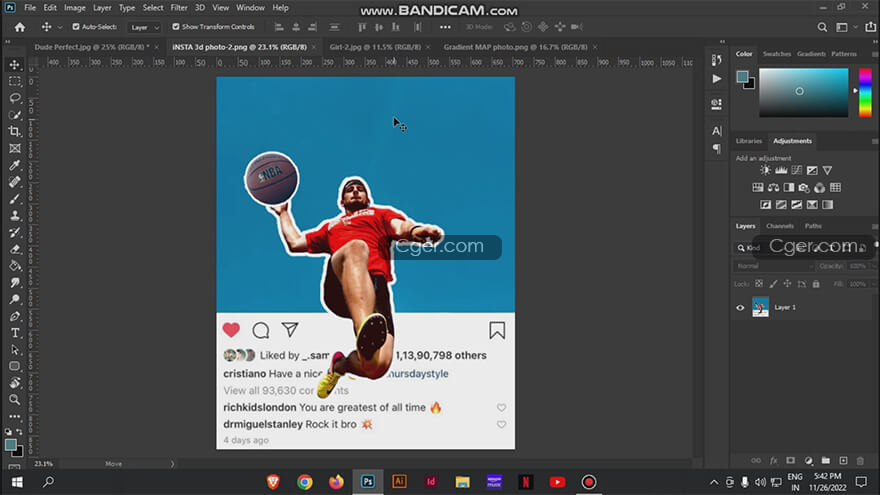Expand the status bar arrow

[x=172, y=464]
